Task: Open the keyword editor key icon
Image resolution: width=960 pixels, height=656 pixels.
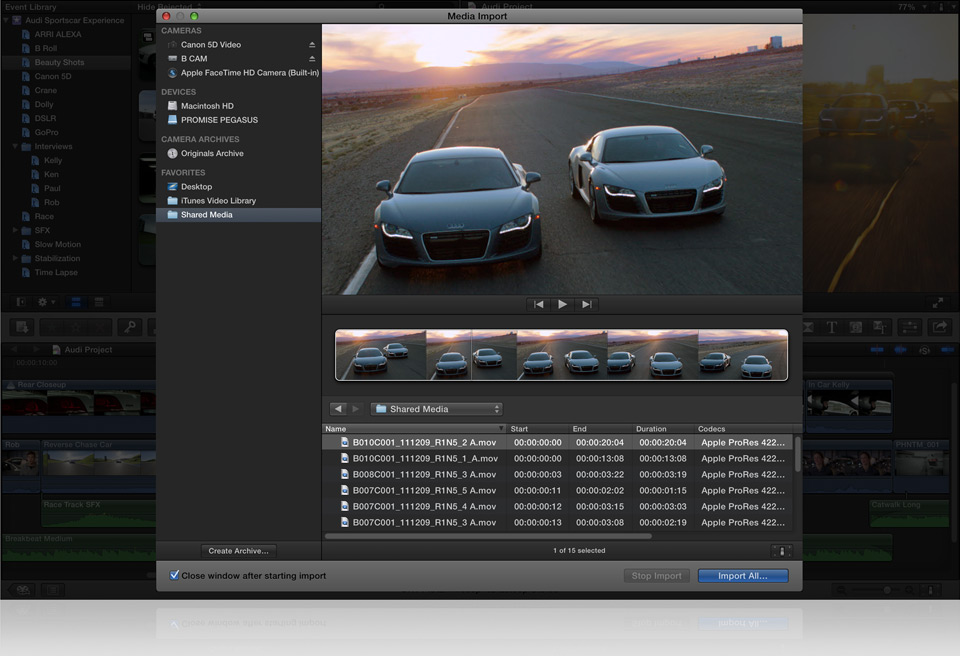Action: (130, 327)
